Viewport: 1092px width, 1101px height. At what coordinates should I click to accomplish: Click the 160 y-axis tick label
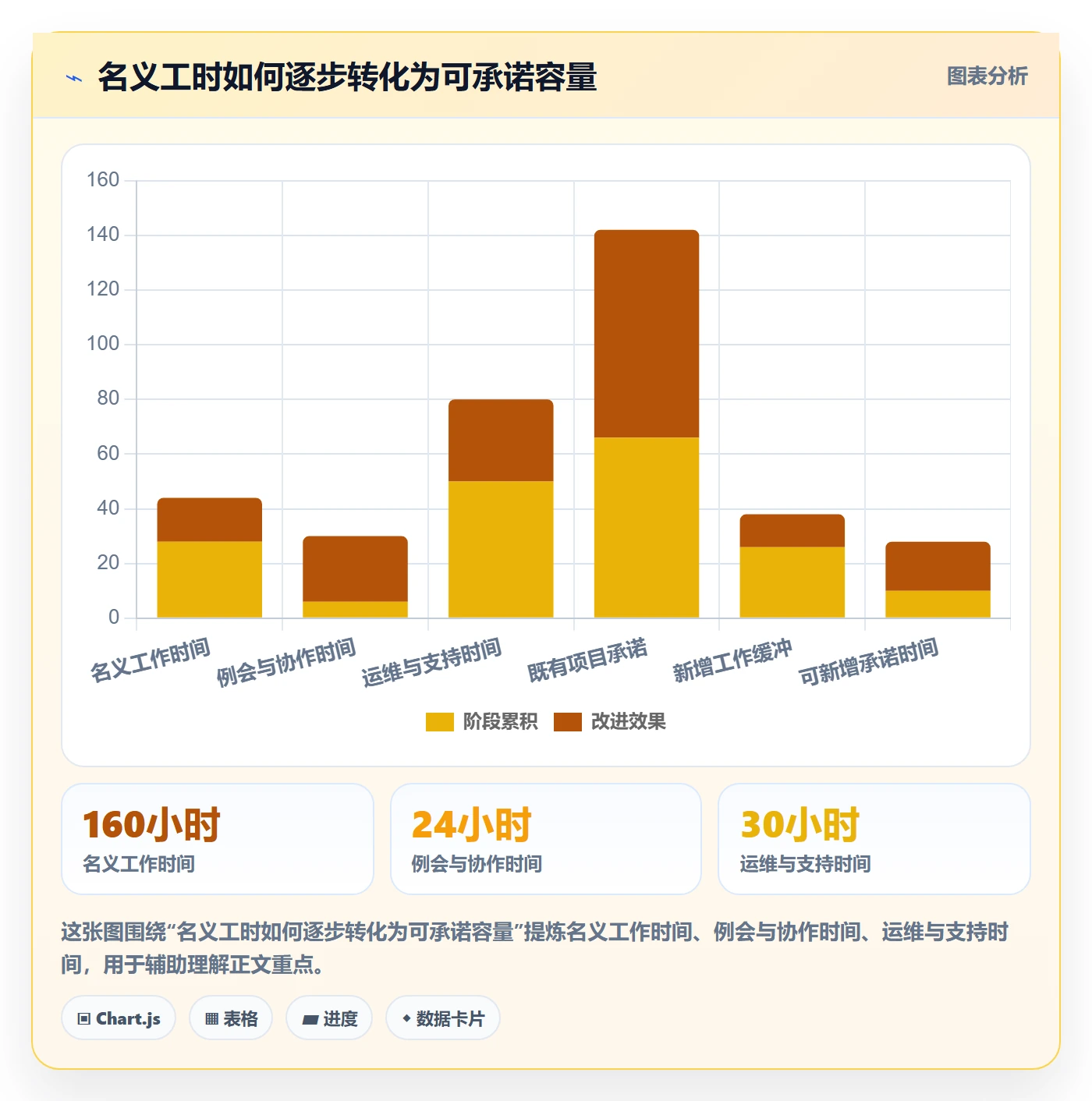coord(103,180)
